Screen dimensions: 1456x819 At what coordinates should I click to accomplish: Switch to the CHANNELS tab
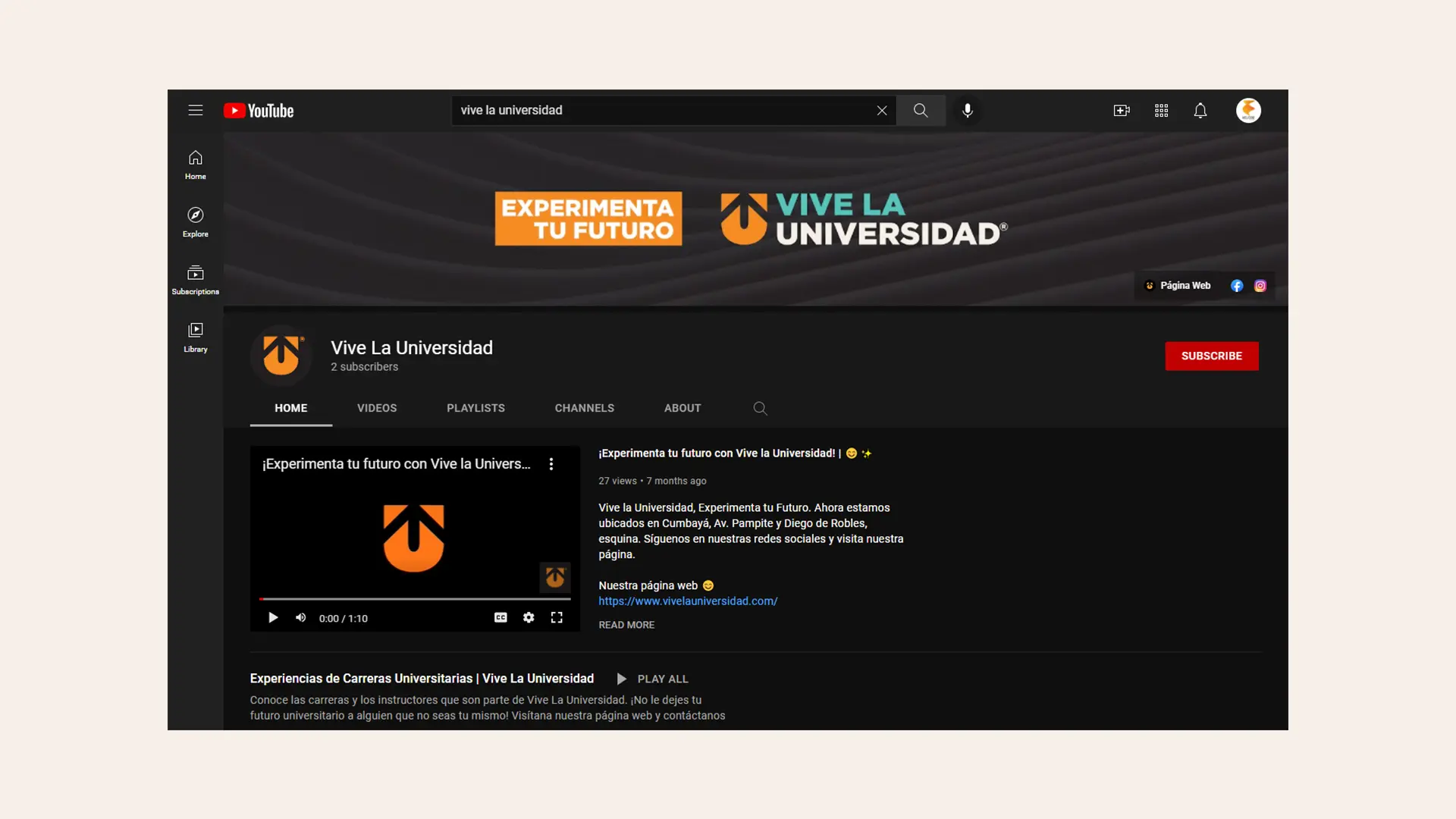585,408
